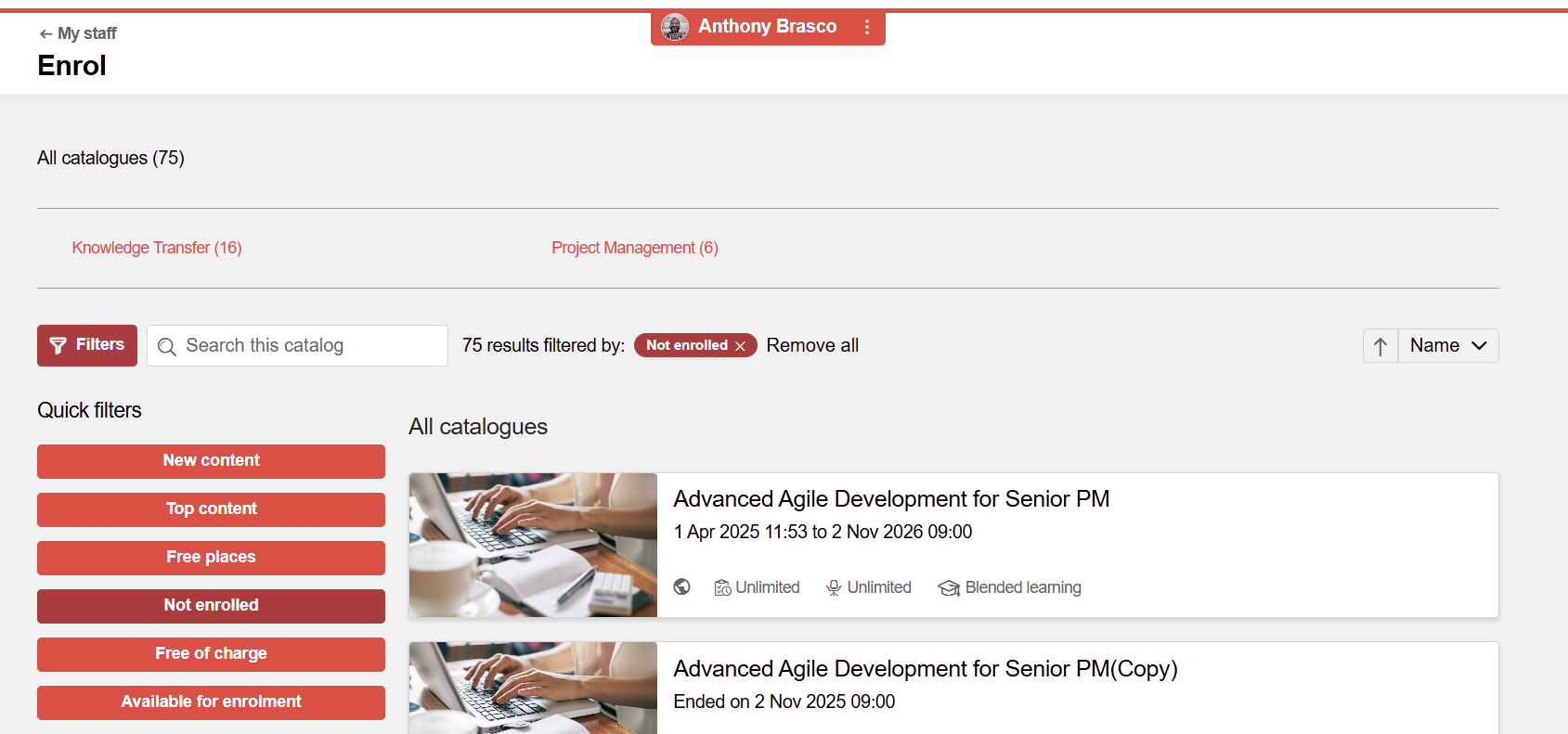Viewport: 1568px width, 734px height.
Task: Click the back arrow next to My staff
Action: coord(45,33)
